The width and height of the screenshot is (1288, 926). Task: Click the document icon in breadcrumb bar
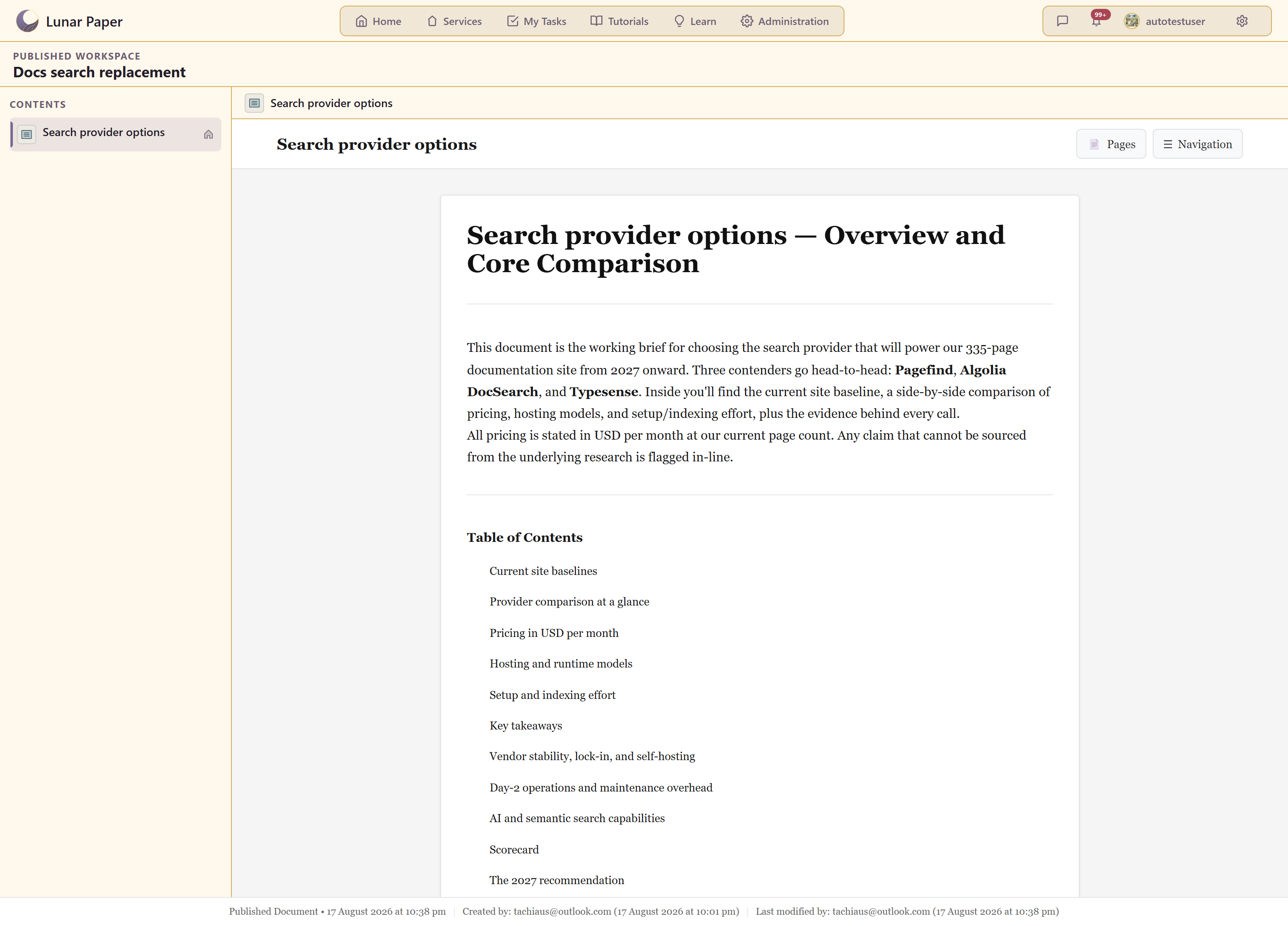[x=254, y=103]
